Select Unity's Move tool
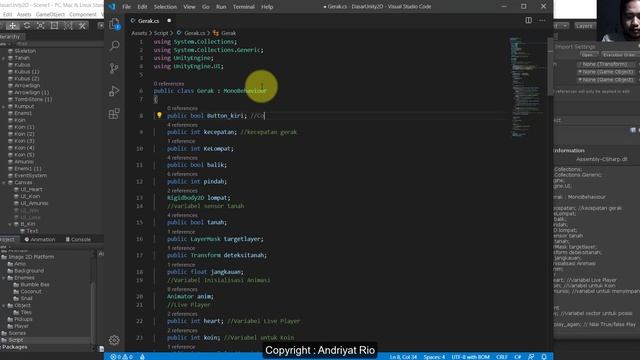Viewport: 640px width, 360px height. click(13, 26)
